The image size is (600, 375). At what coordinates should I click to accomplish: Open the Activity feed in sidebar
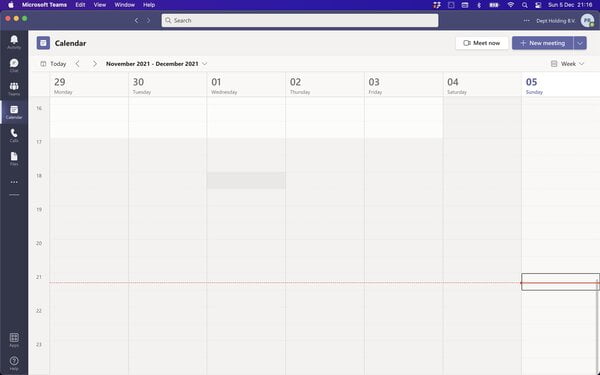14,42
